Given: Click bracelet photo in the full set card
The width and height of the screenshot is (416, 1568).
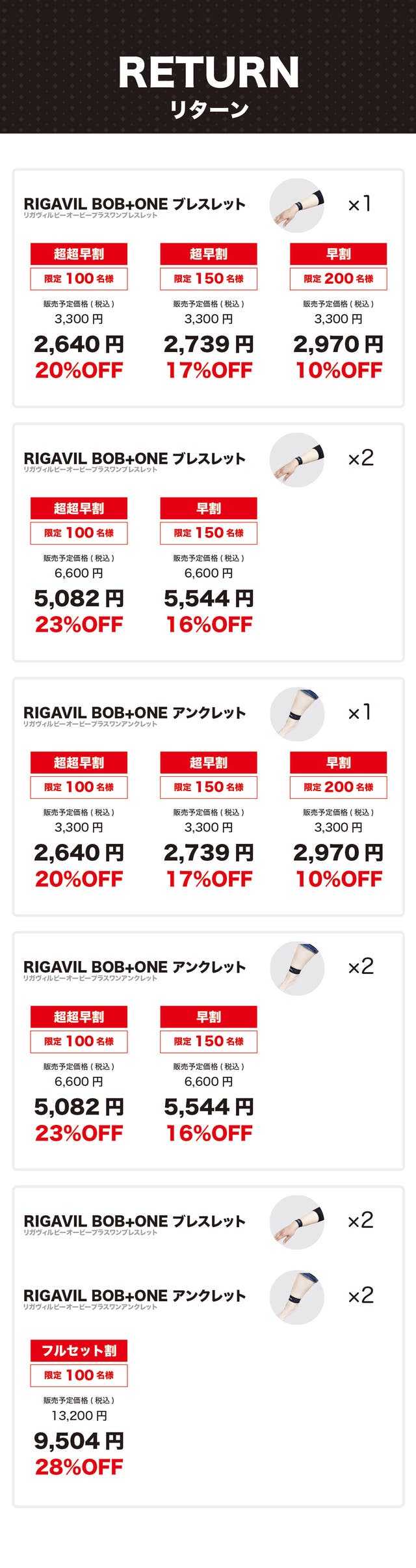Looking at the screenshot, I should click(296, 1222).
